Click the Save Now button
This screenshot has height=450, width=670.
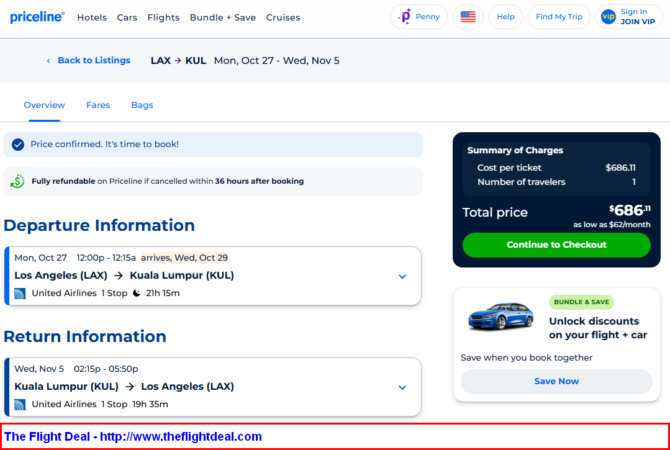pyautogui.click(x=556, y=381)
